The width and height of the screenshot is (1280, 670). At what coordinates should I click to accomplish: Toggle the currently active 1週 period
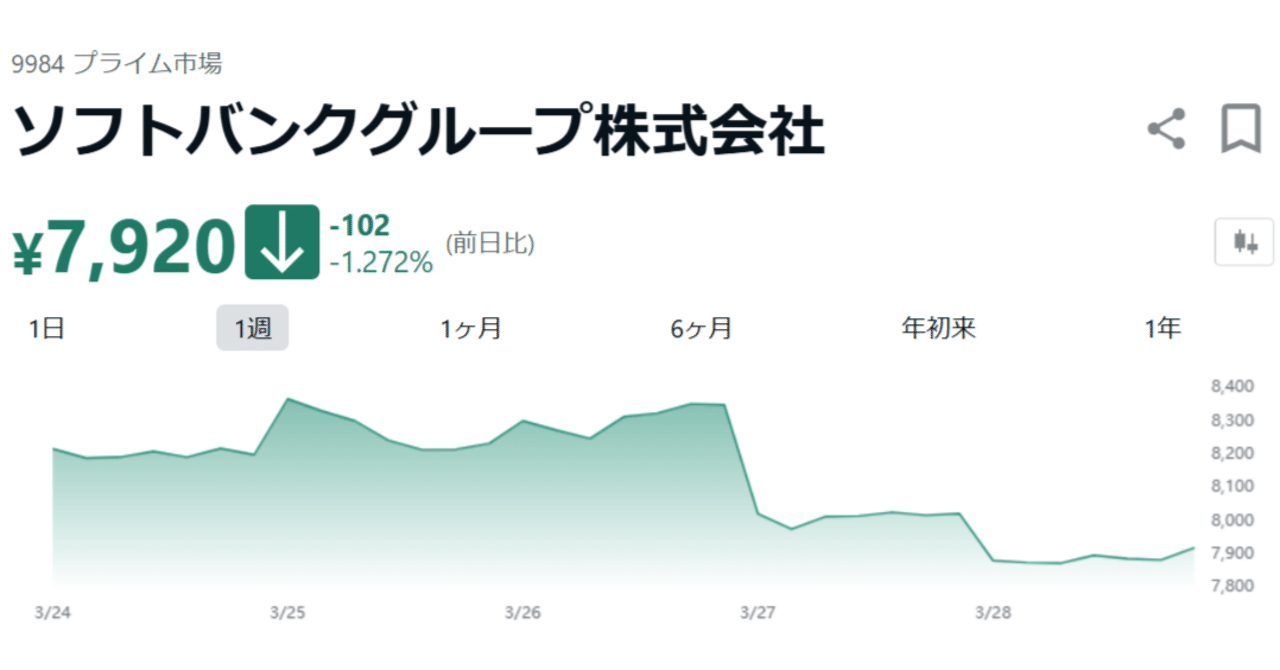click(x=253, y=327)
